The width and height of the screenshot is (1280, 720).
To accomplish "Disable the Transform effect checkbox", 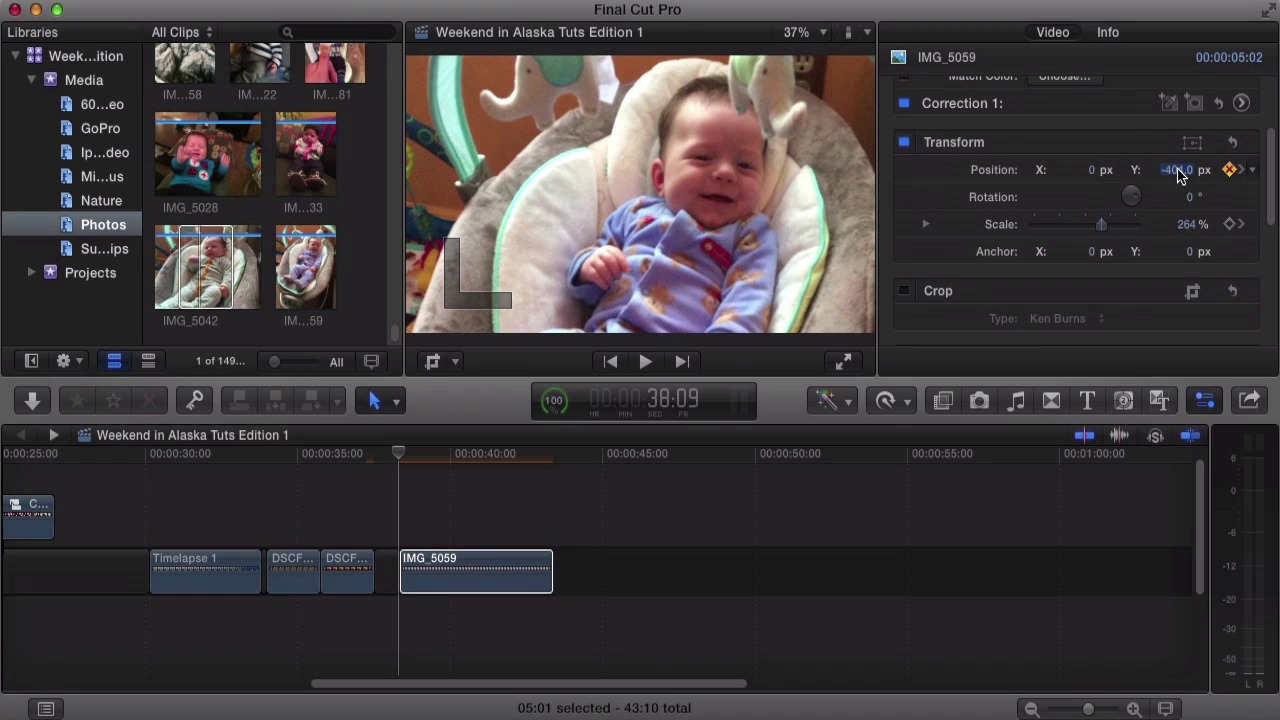I will tap(904, 142).
